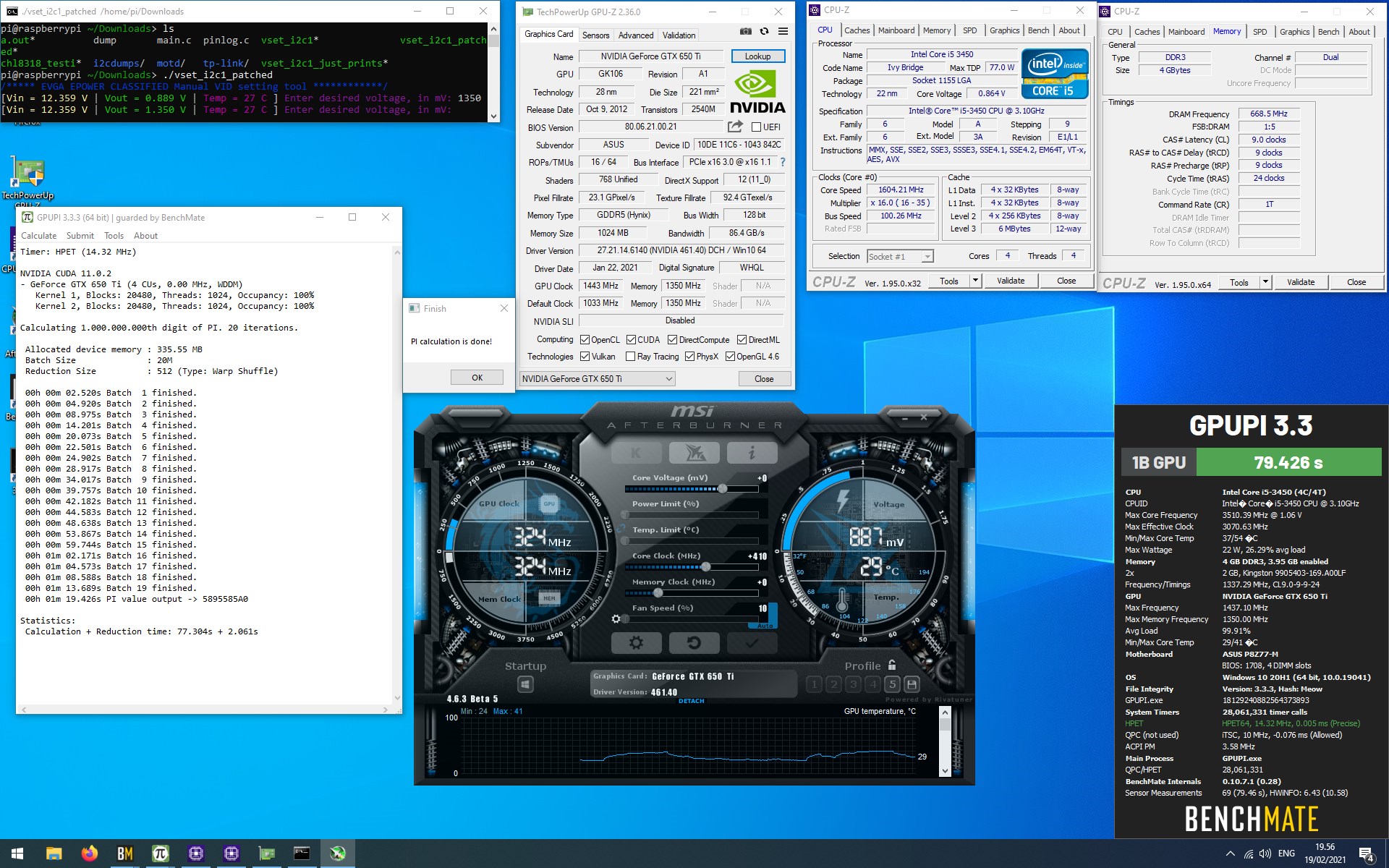The height and width of the screenshot is (868, 1389).
Task: Toggle the OpenGL 4.6 checkbox
Action: pyautogui.click(x=730, y=357)
